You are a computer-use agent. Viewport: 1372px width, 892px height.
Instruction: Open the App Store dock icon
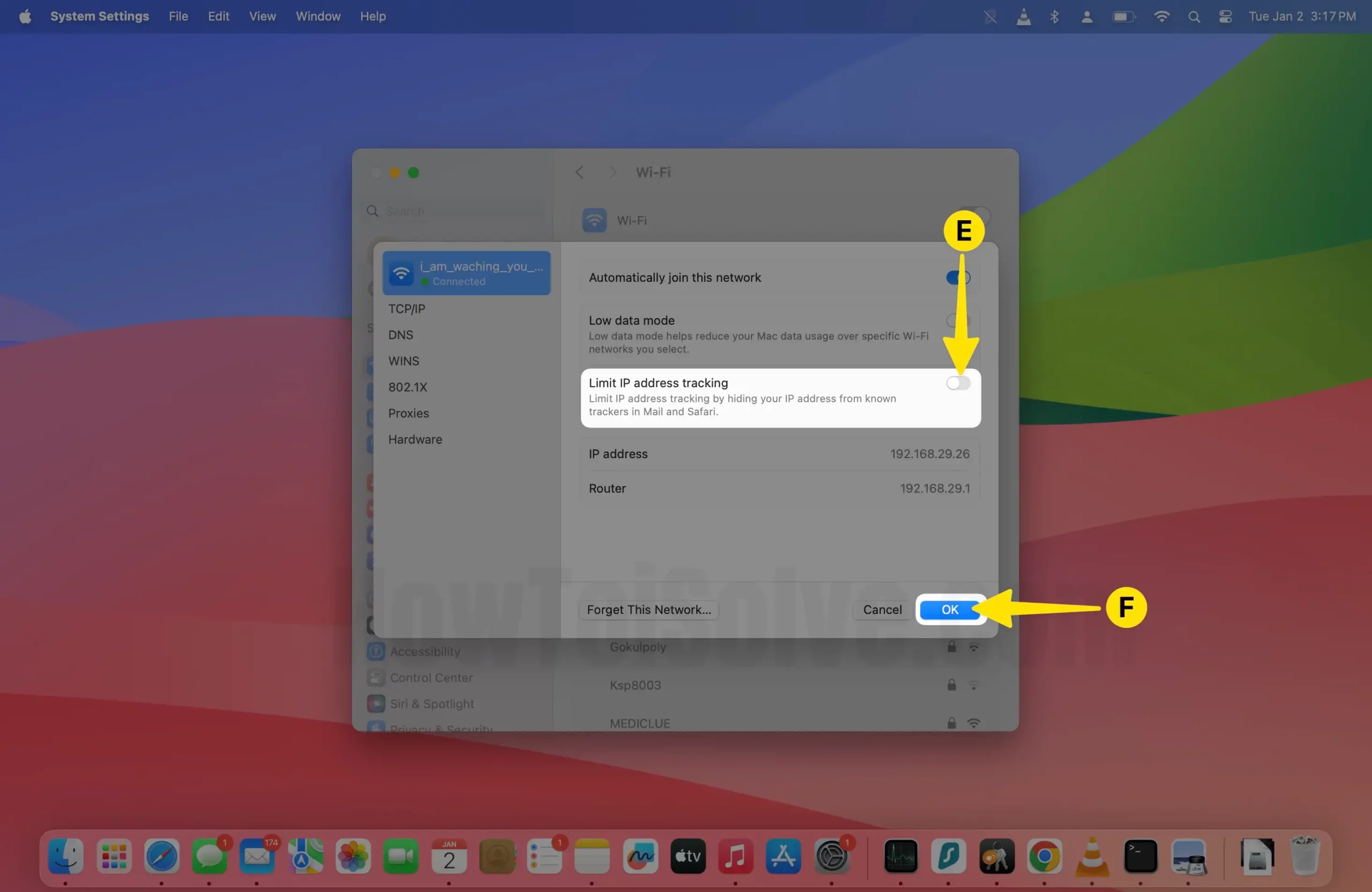[x=783, y=856]
